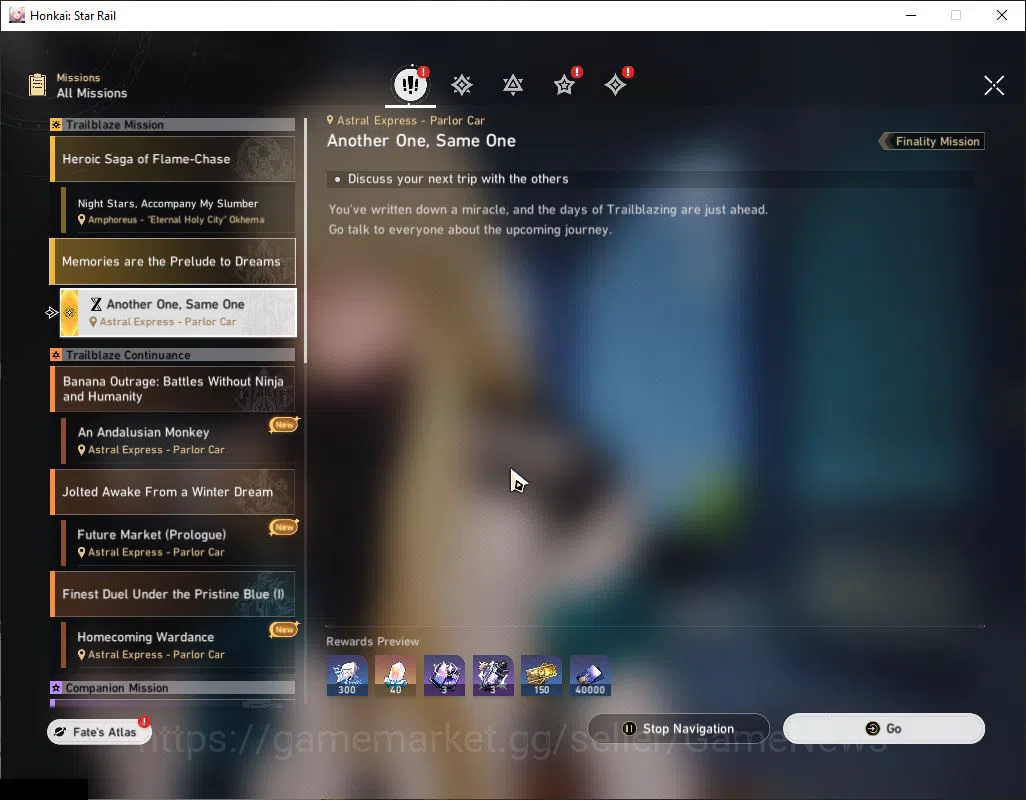Click the arrow icon in Go button
Image resolution: width=1026 pixels, height=800 pixels.
click(x=872, y=729)
